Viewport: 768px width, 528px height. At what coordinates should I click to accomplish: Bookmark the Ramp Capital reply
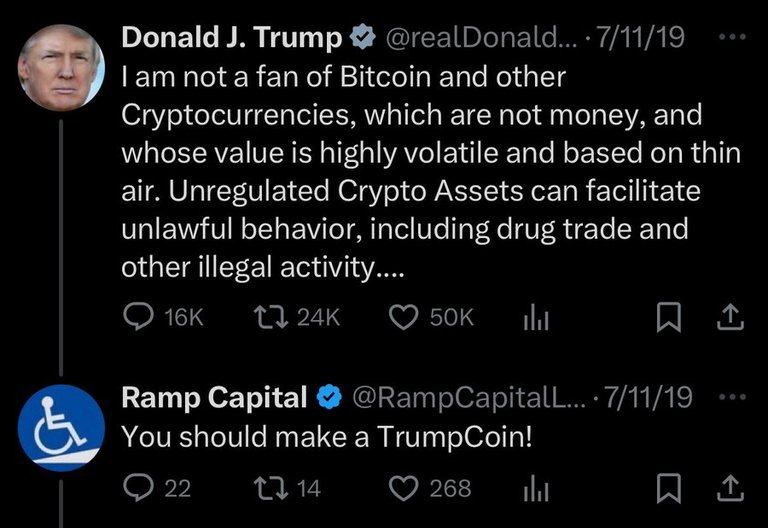coord(669,488)
